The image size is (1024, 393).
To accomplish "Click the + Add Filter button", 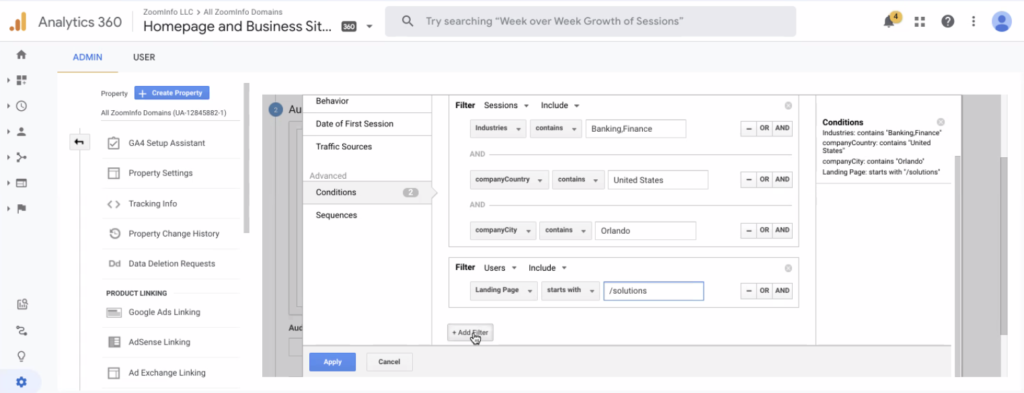I will tap(470, 333).
